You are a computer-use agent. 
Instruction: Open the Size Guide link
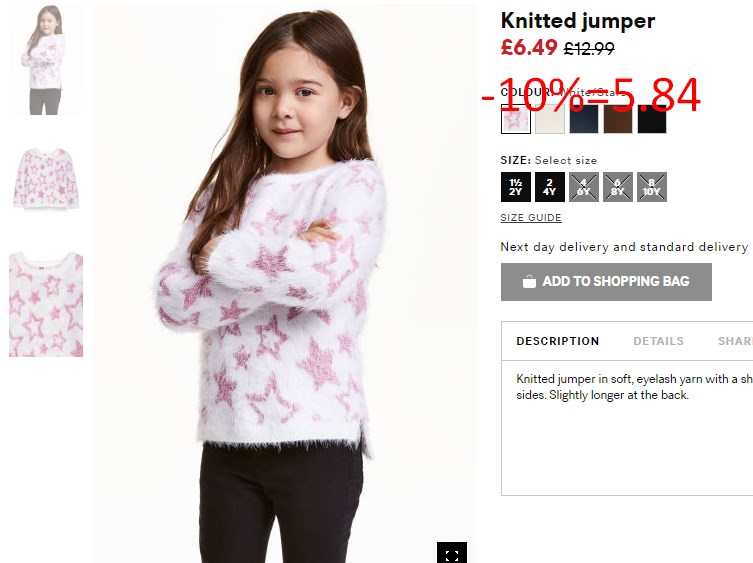pyautogui.click(x=531, y=218)
